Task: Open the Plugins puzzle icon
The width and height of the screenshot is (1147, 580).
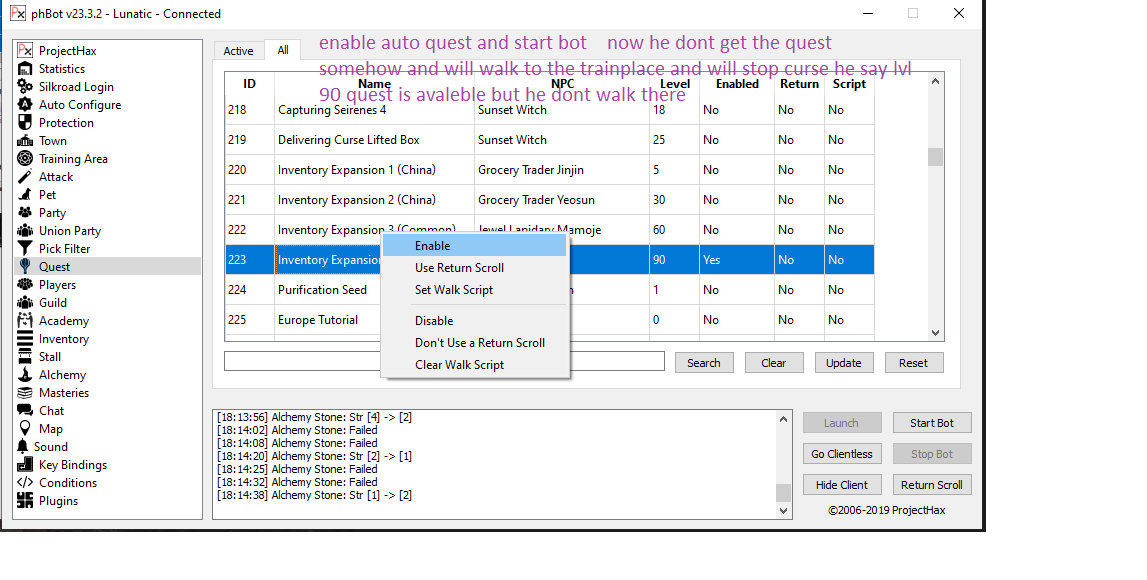Action: [26, 501]
